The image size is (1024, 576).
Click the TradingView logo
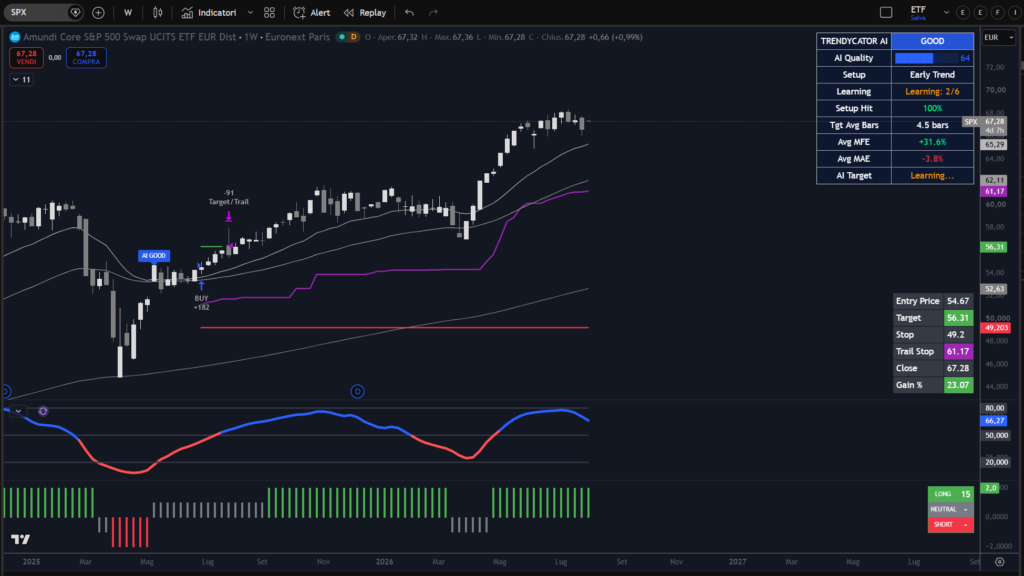[20, 539]
